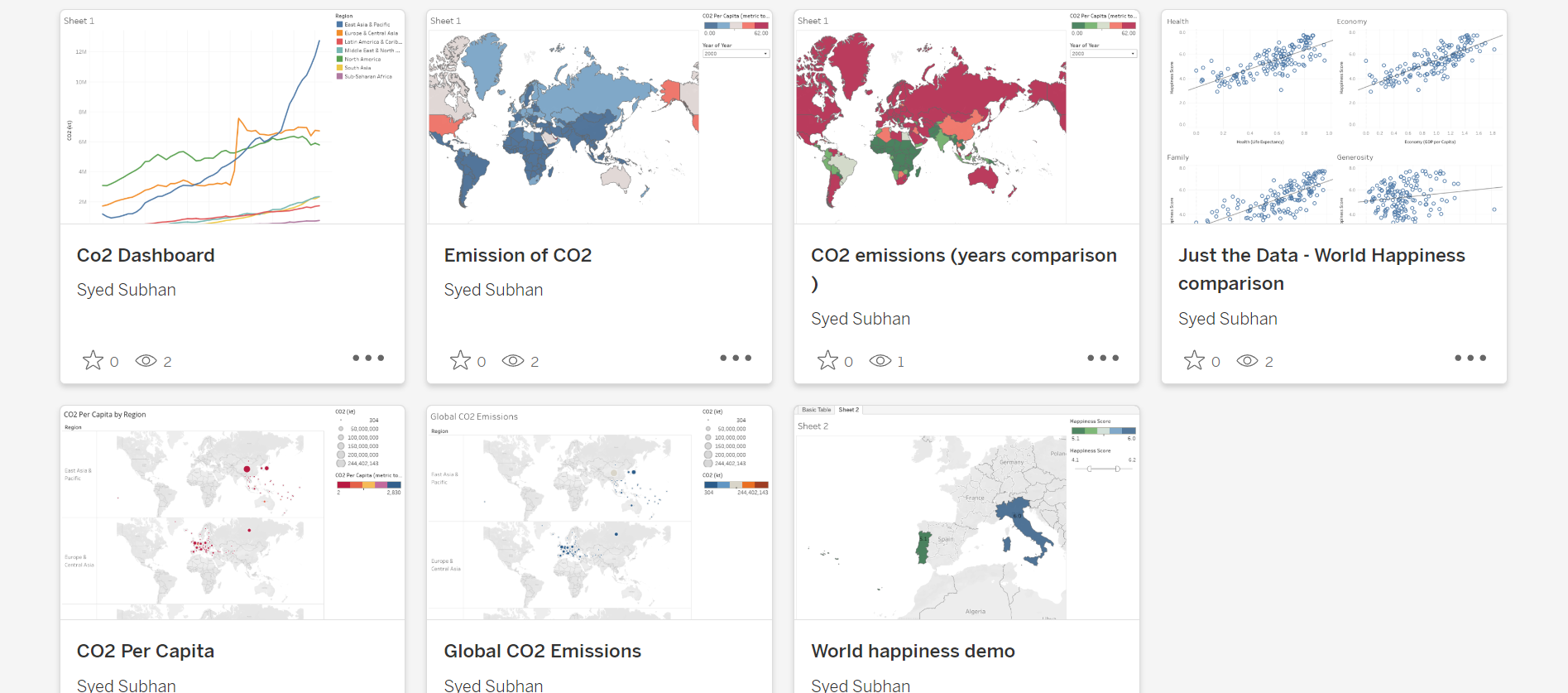
Task: Click eye icon on CO2 emissions years comparison
Action: click(x=880, y=361)
